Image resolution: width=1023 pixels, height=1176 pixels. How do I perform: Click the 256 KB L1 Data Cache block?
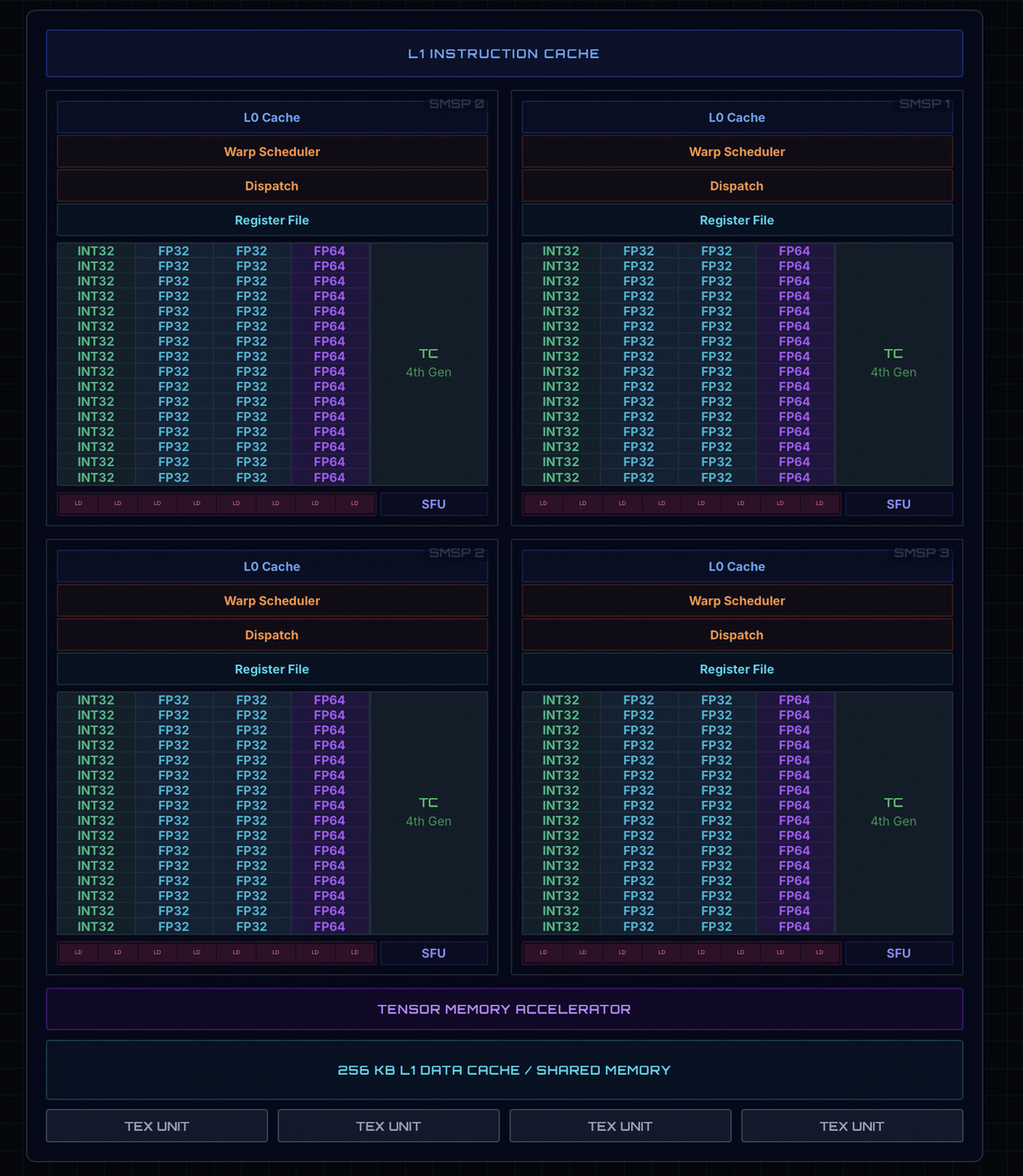pyautogui.click(x=504, y=1069)
